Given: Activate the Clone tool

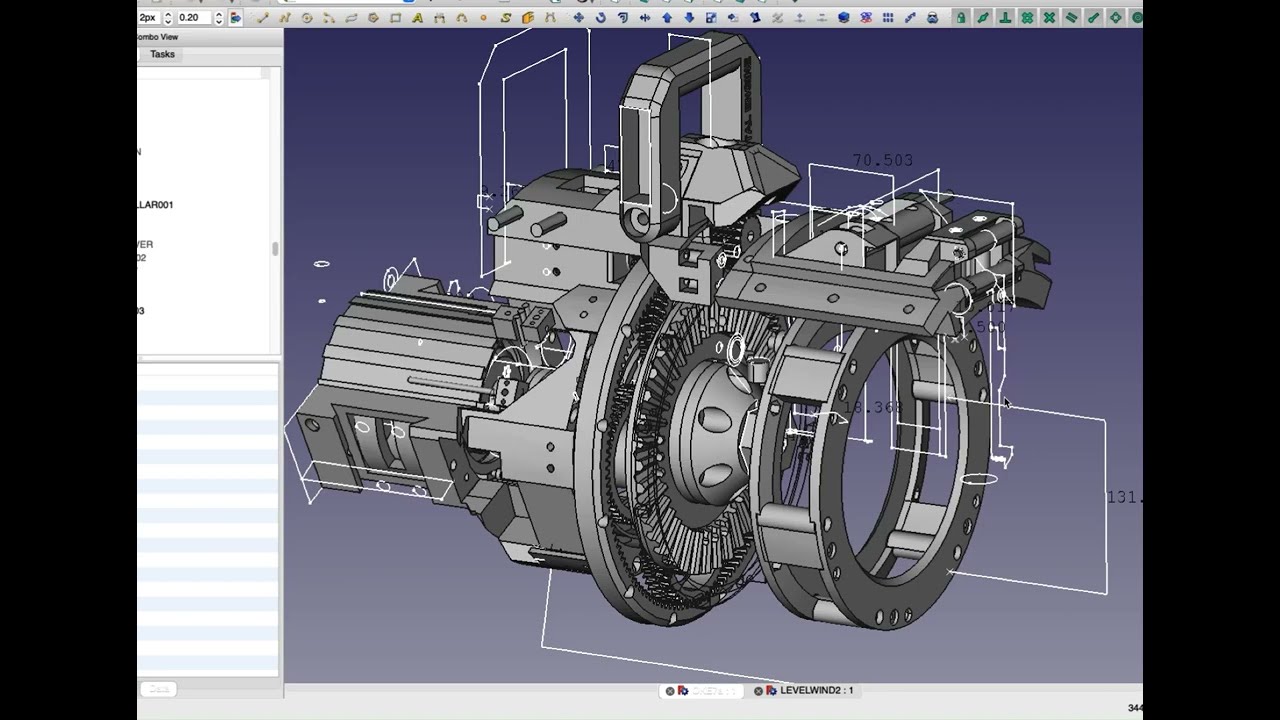Looking at the screenshot, I should [931, 18].
